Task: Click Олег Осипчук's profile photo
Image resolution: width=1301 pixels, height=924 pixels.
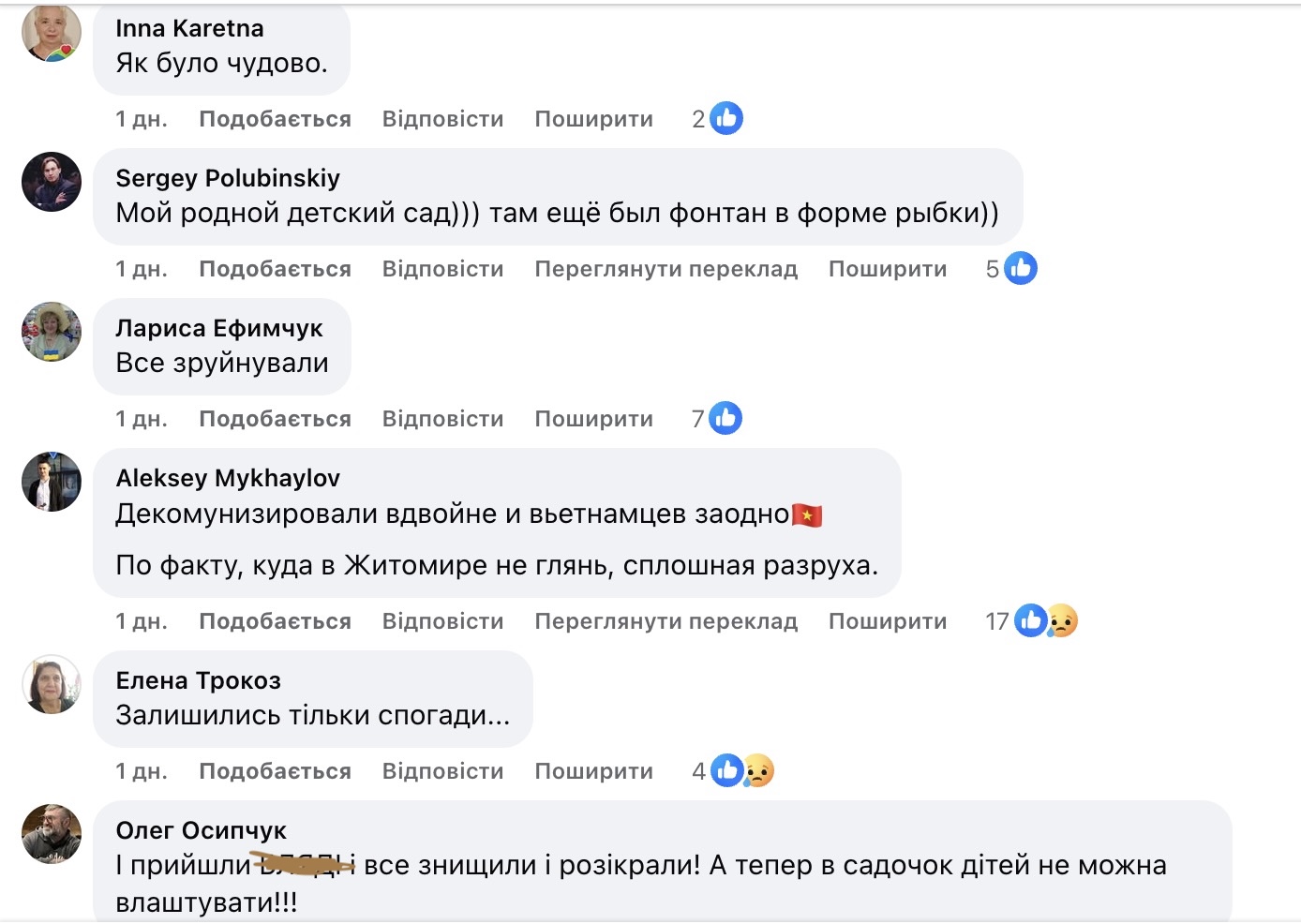Action: [52, 833]
